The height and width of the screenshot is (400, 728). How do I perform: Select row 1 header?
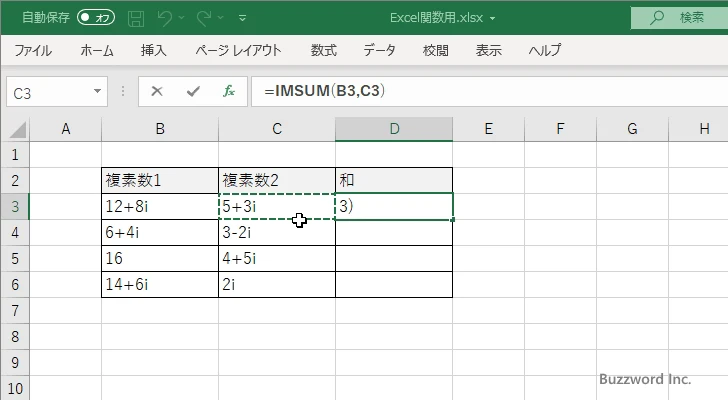(15, 155)
